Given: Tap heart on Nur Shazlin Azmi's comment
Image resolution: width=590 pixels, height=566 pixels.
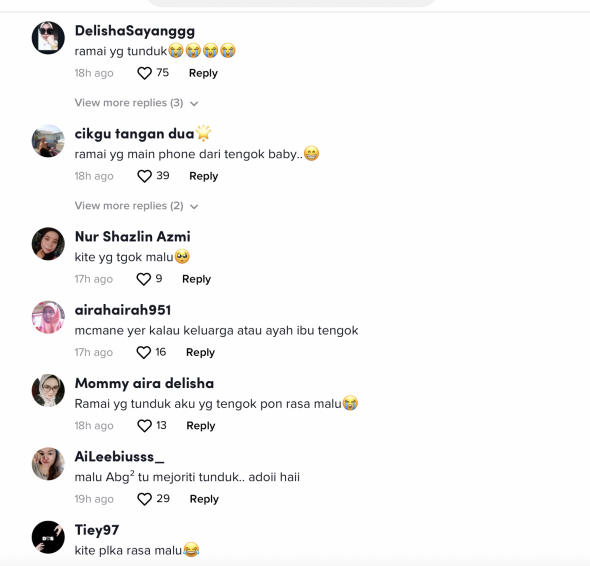Looking at the screenshot, I should pos(143,279).
